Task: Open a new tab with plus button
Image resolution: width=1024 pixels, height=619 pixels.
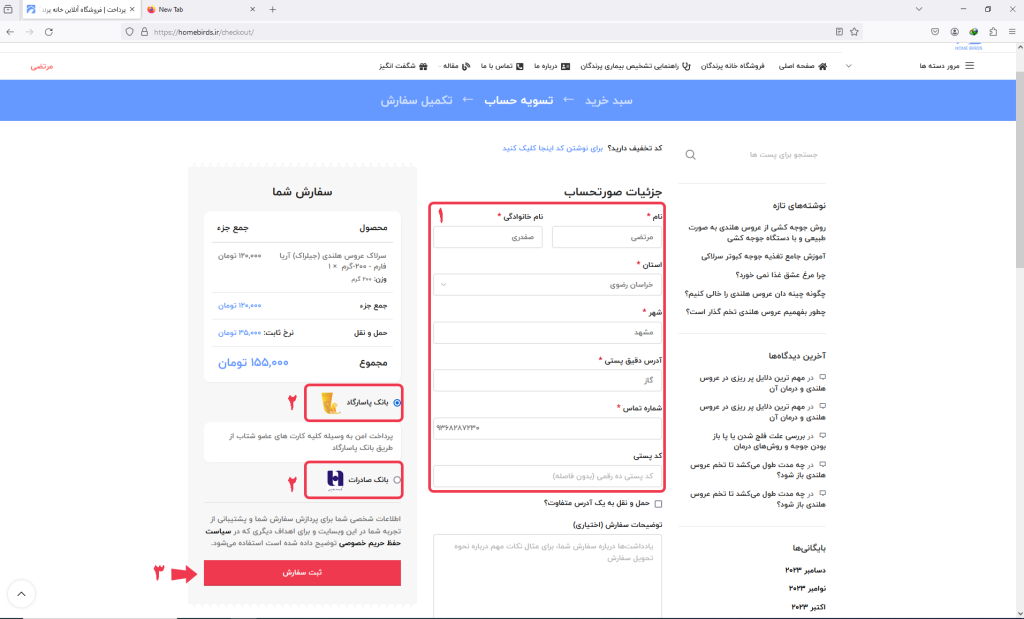Action: click(x=273, y=9)
